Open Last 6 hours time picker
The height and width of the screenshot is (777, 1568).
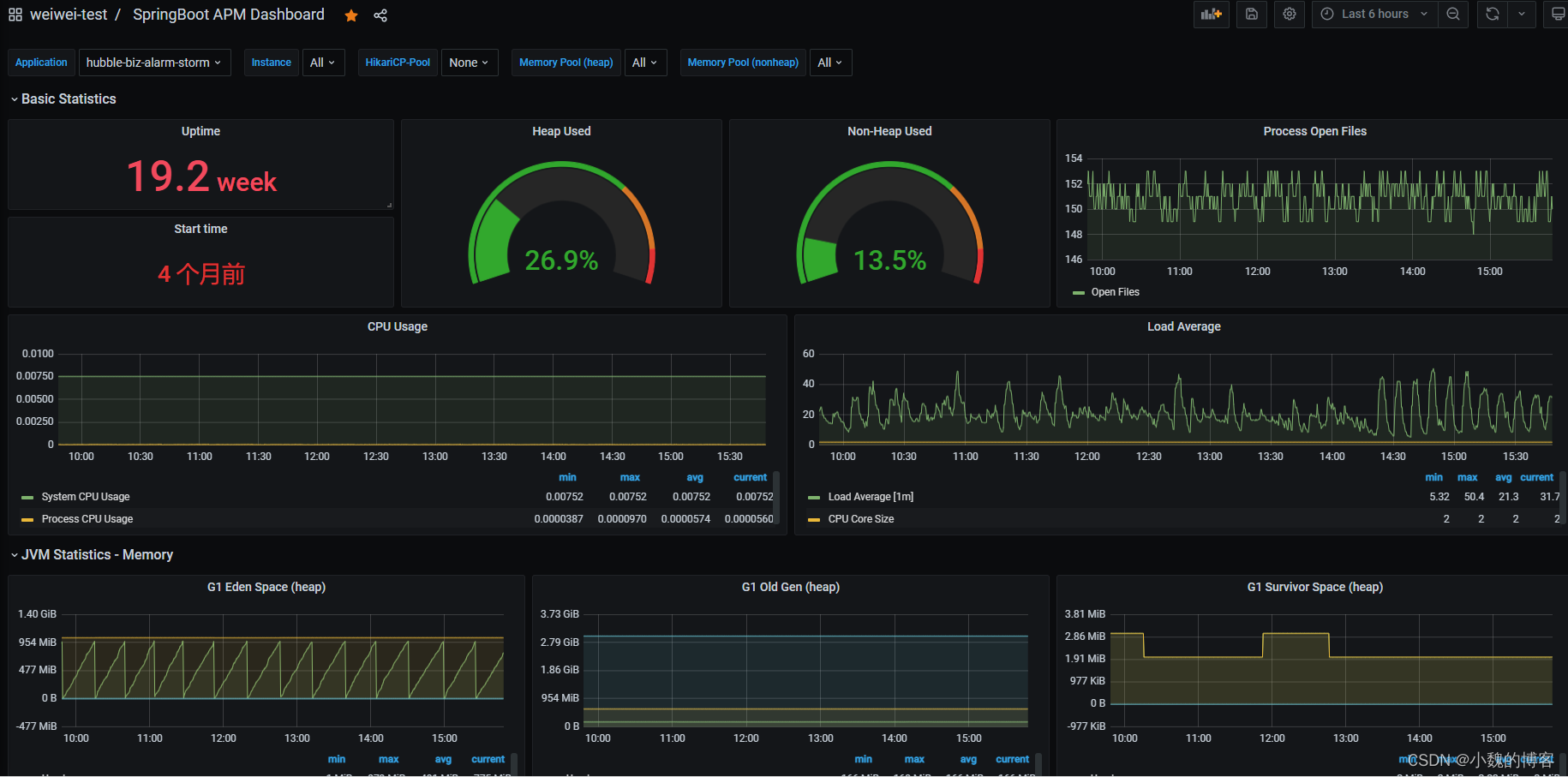1374,14
